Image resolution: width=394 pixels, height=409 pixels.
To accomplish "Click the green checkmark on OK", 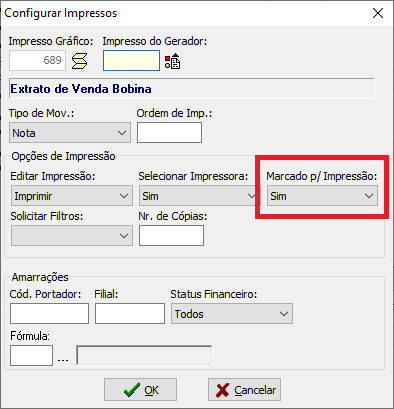I will [132, 390].
